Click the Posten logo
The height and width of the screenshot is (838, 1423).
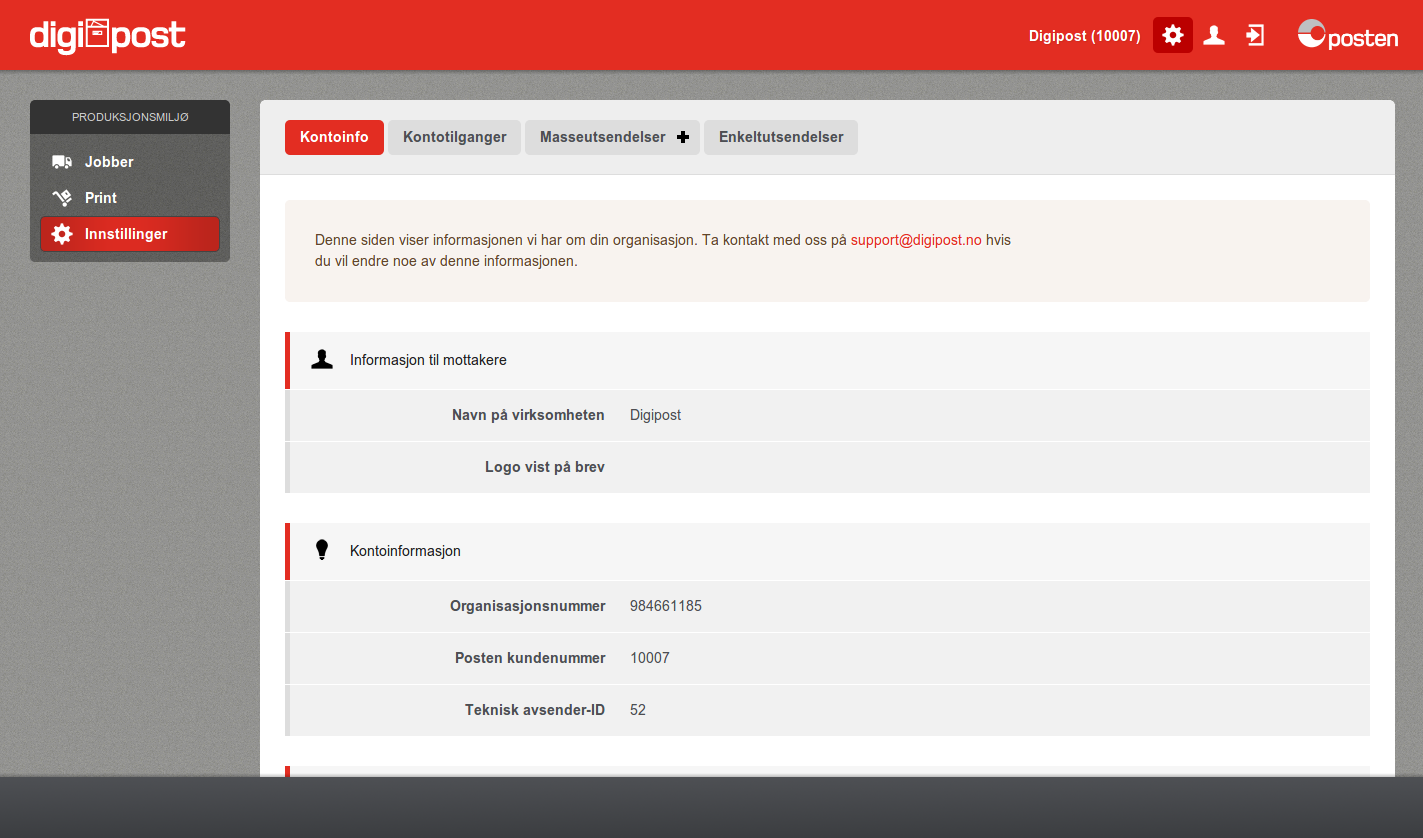[x=1348, y=36]
